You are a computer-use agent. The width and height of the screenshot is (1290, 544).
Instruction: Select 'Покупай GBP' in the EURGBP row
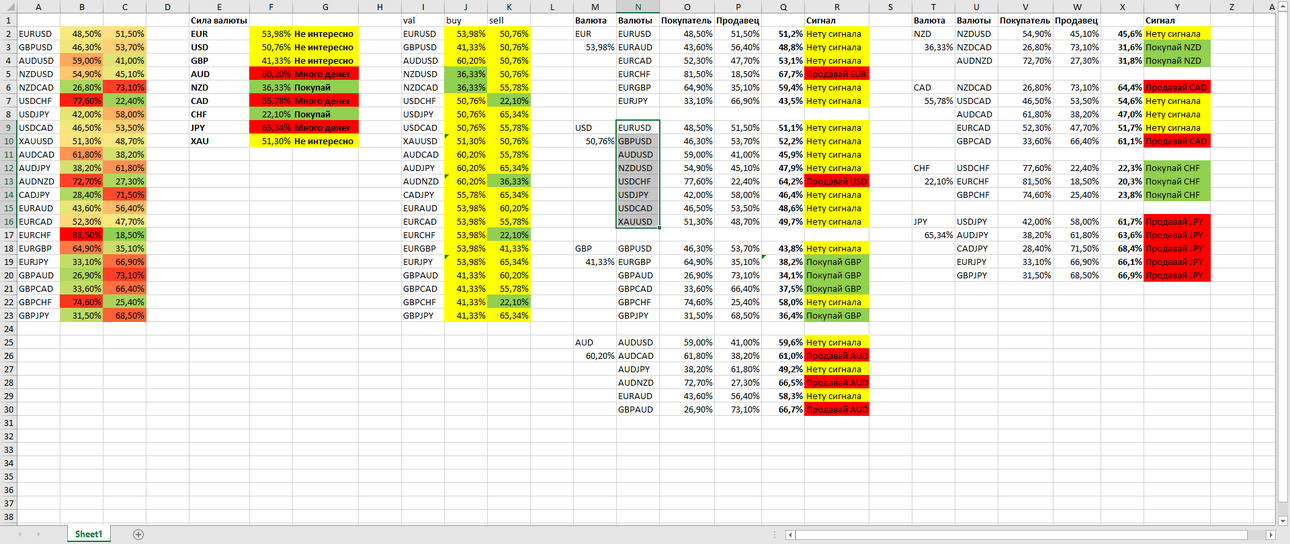(x=836, y=262)
